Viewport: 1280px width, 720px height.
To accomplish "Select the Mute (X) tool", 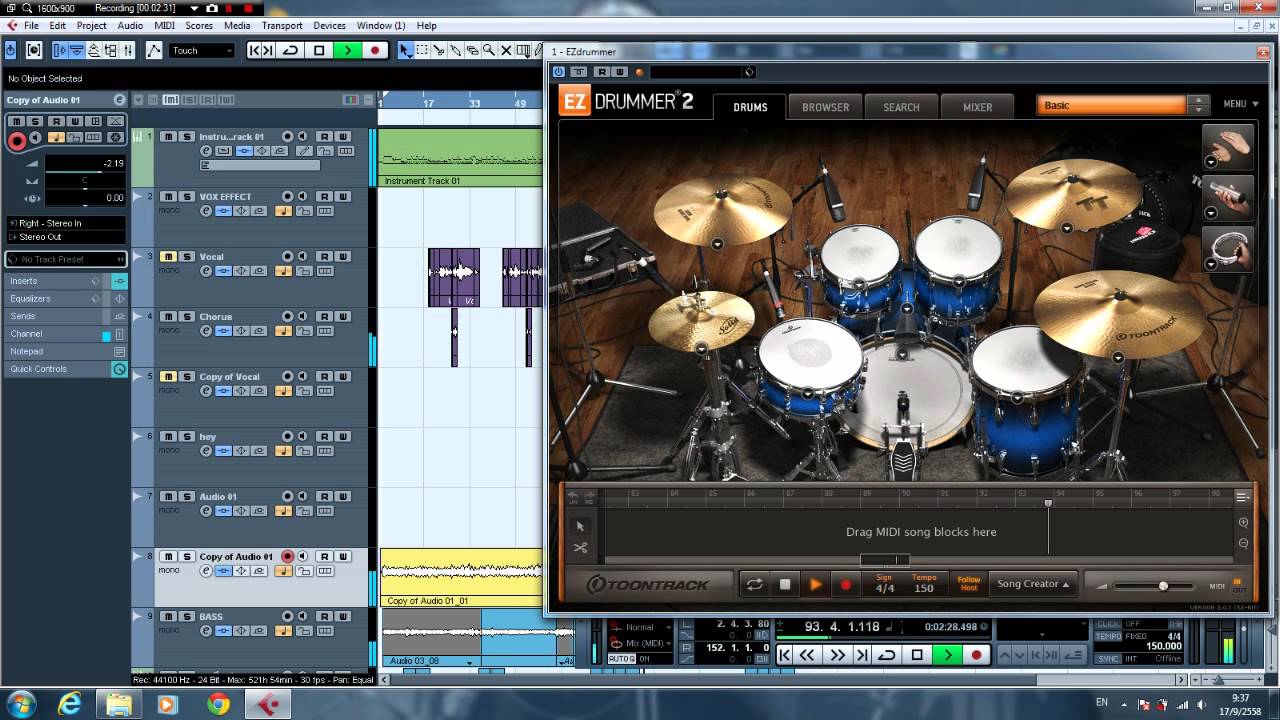I will (505, 50).
